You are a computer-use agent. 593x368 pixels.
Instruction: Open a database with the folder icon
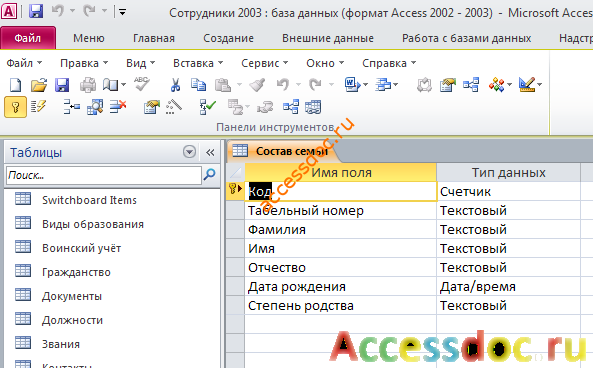pyautogui.click(x=39, y=85)
